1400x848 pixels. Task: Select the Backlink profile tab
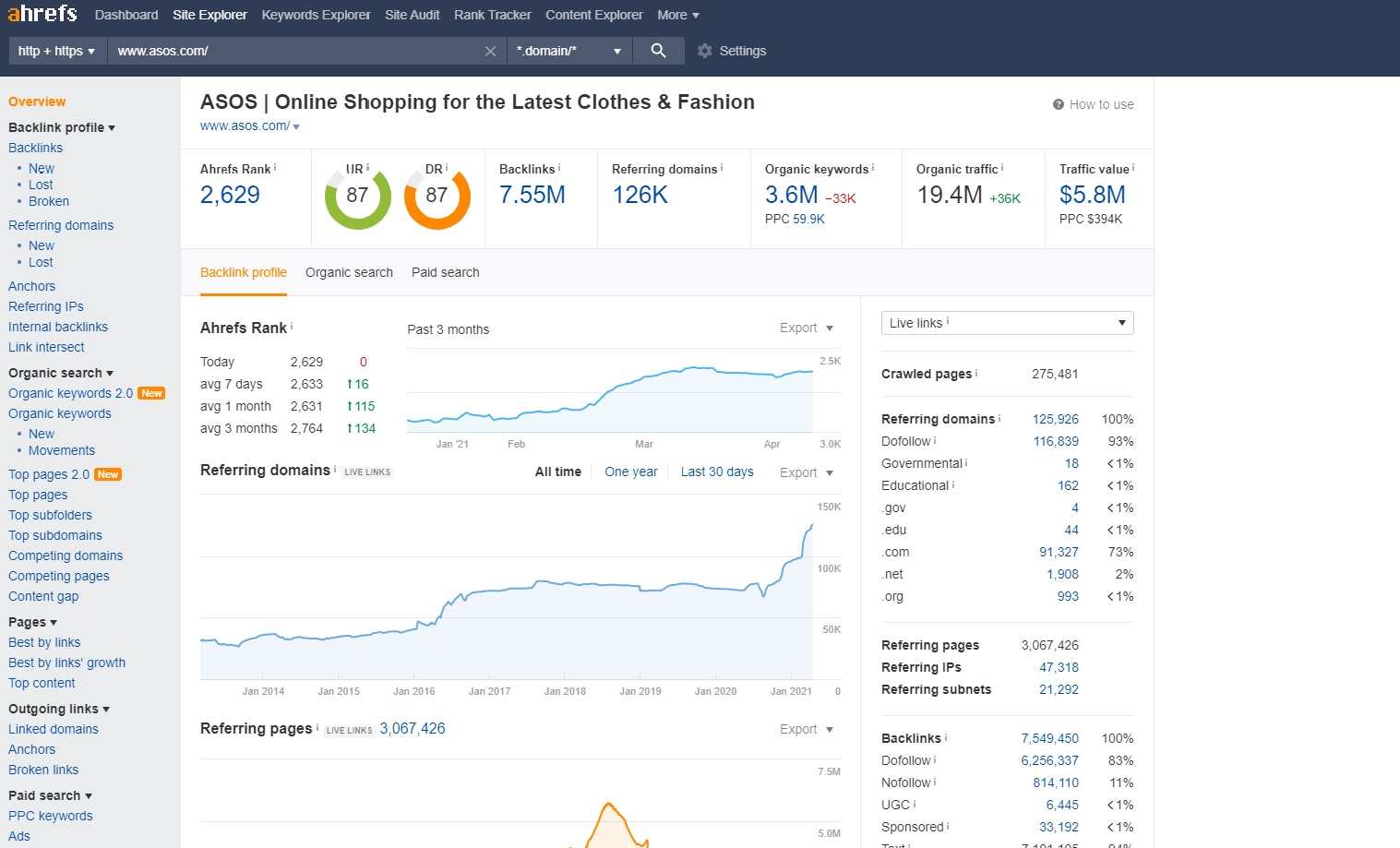pos(244,272)
